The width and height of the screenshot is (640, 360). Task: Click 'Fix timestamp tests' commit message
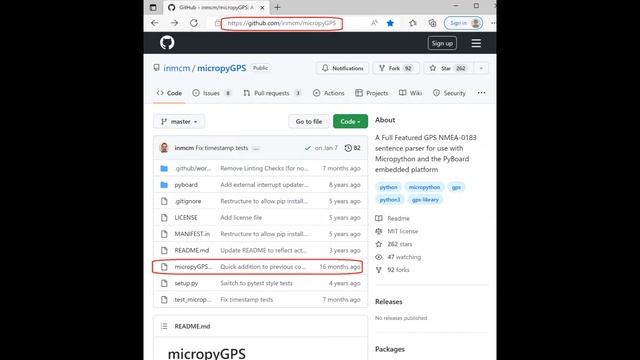(x=222, y=148)
